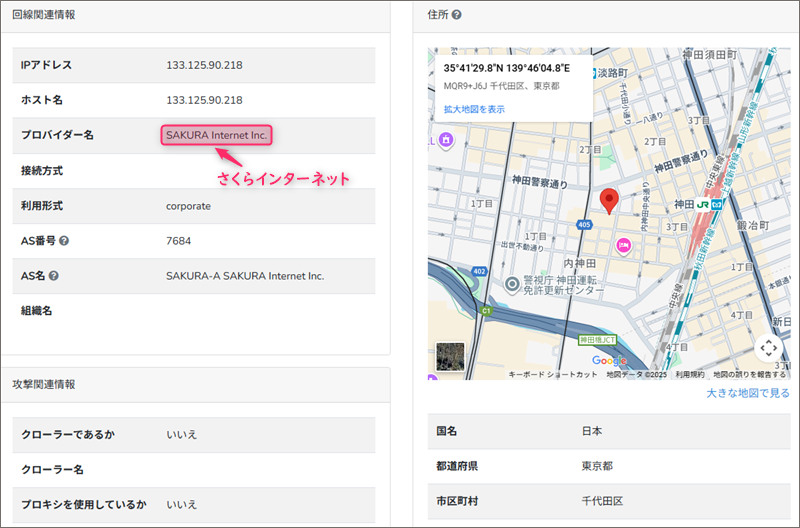Click the red location pin on map
The width and height of the screenshot is (800, 528).
click(x=609, y=200)
